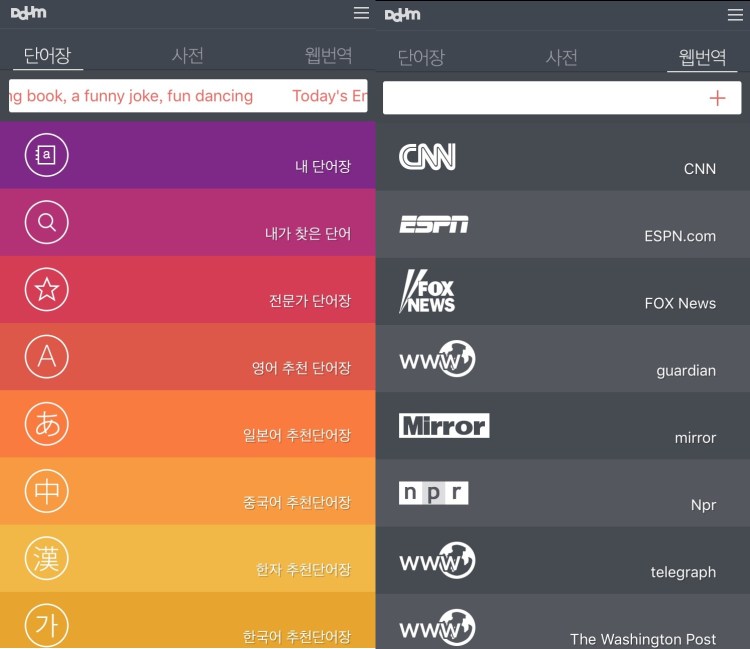The image size is (750, 649).
Task: Select the NPR logo
Action: 433,493
